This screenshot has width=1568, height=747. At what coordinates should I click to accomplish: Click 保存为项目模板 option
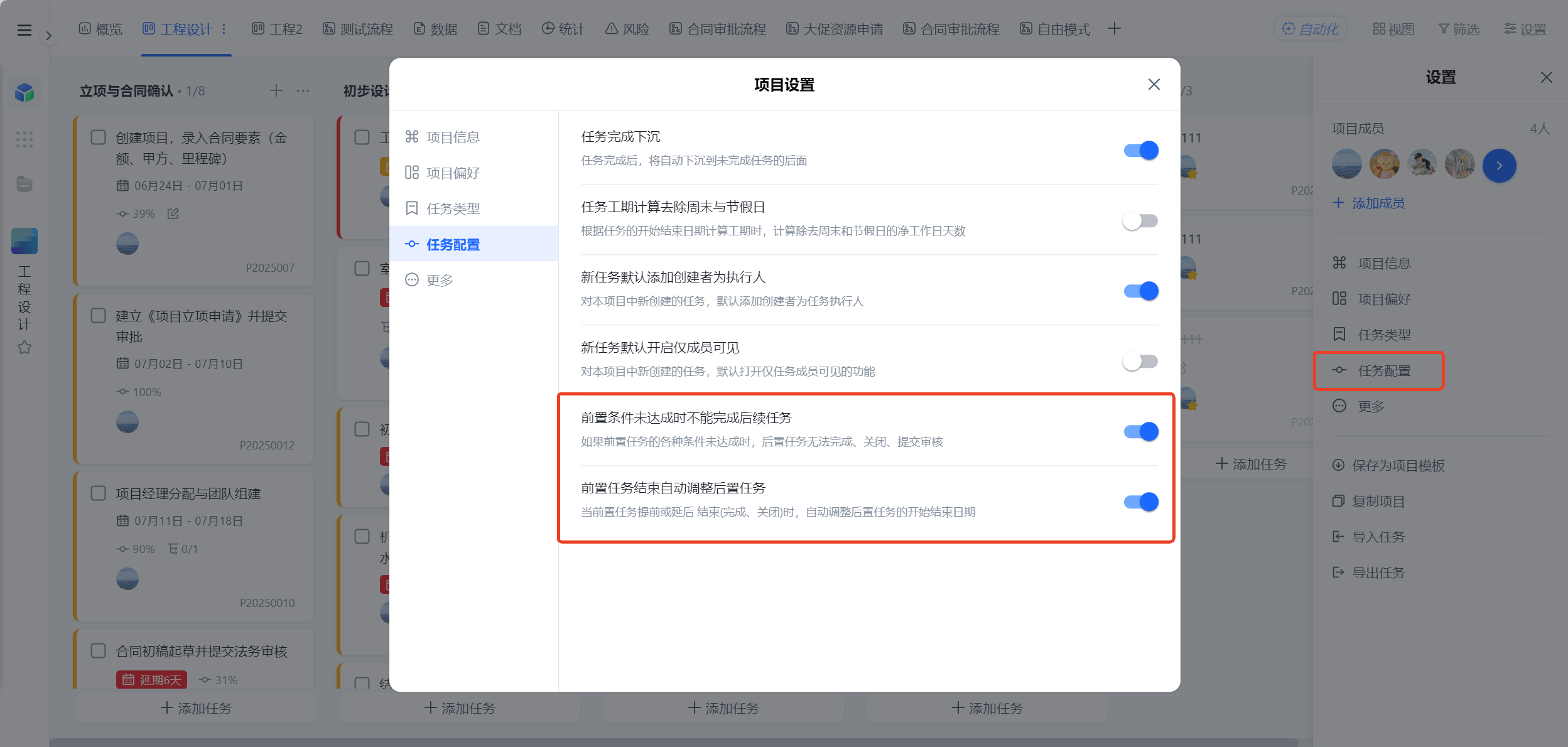pyautogui.click(x=1388, y=465)
